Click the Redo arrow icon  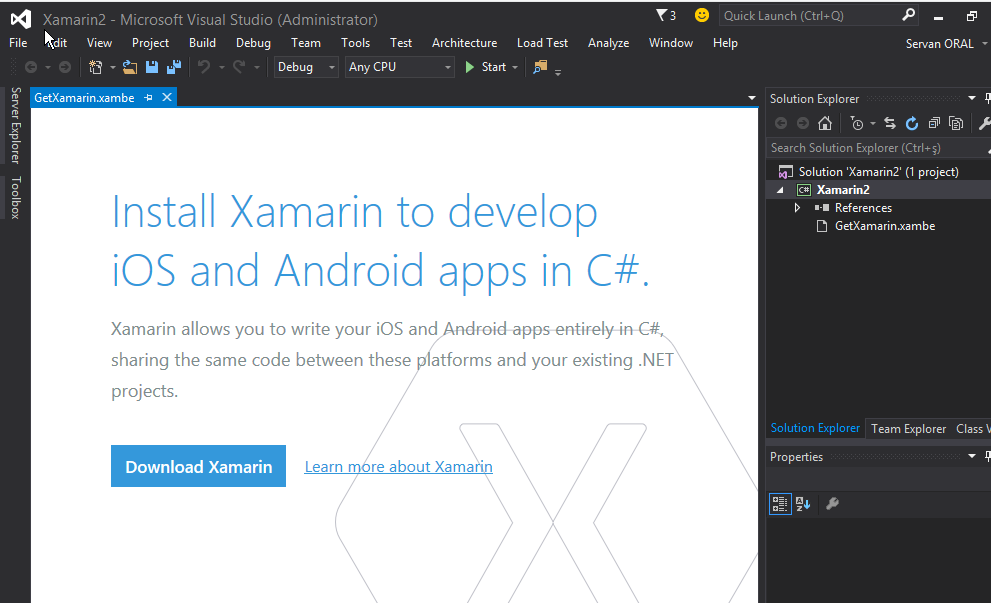tap(239, 66)
